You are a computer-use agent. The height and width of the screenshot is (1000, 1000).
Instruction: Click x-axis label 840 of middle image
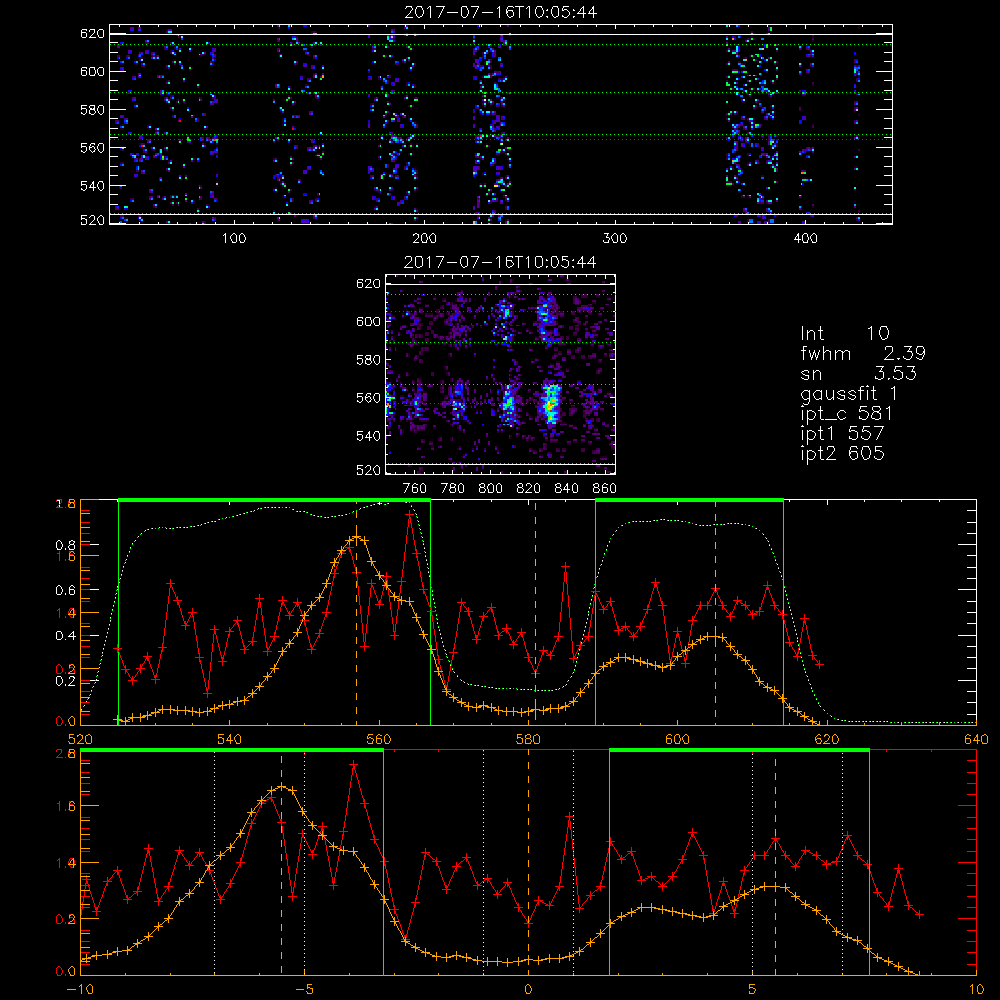[566, 489]
